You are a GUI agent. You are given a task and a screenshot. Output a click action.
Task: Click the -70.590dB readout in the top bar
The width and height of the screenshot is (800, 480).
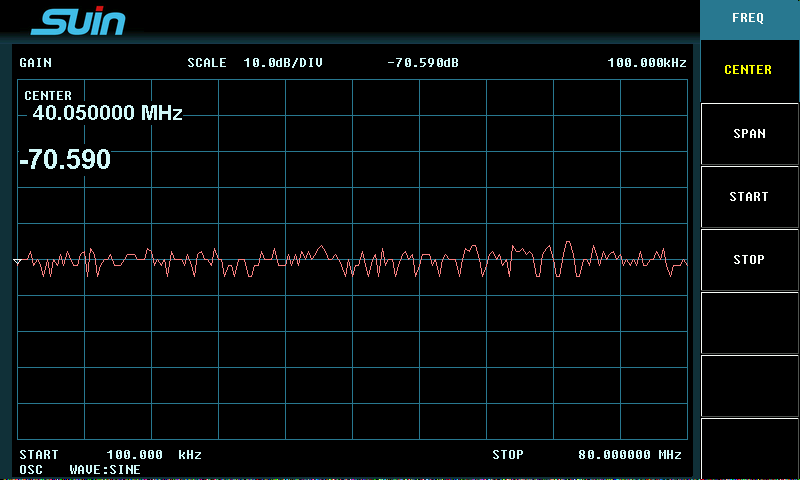422,63
